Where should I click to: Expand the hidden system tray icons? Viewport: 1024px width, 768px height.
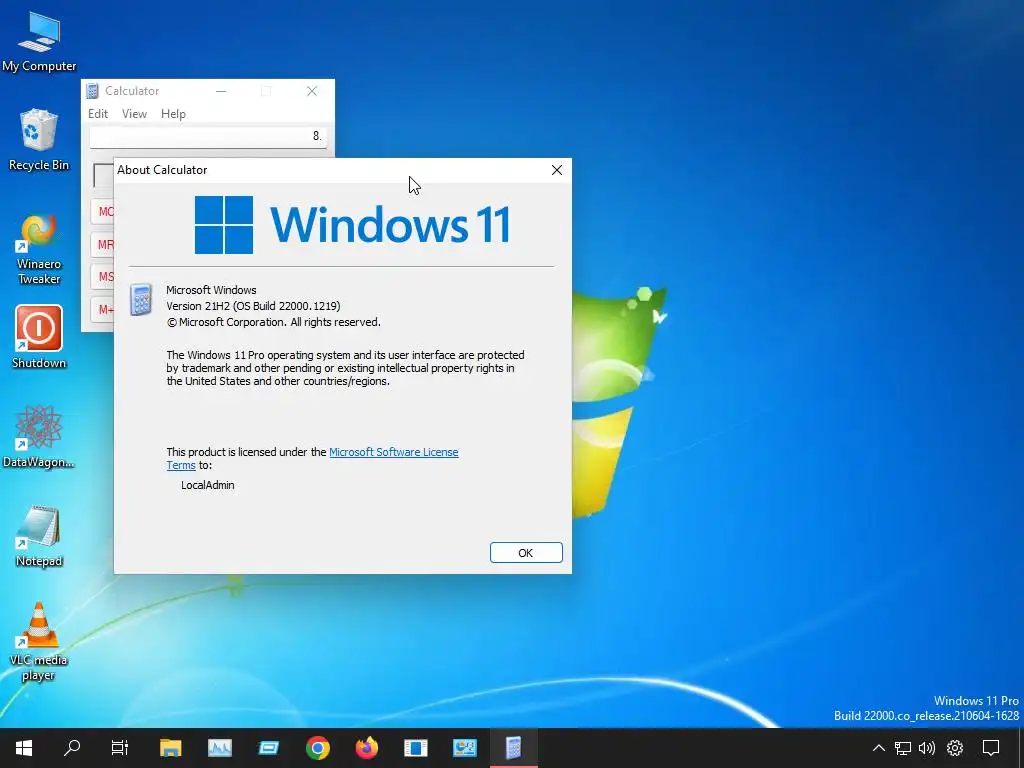(x=879, y=748)
